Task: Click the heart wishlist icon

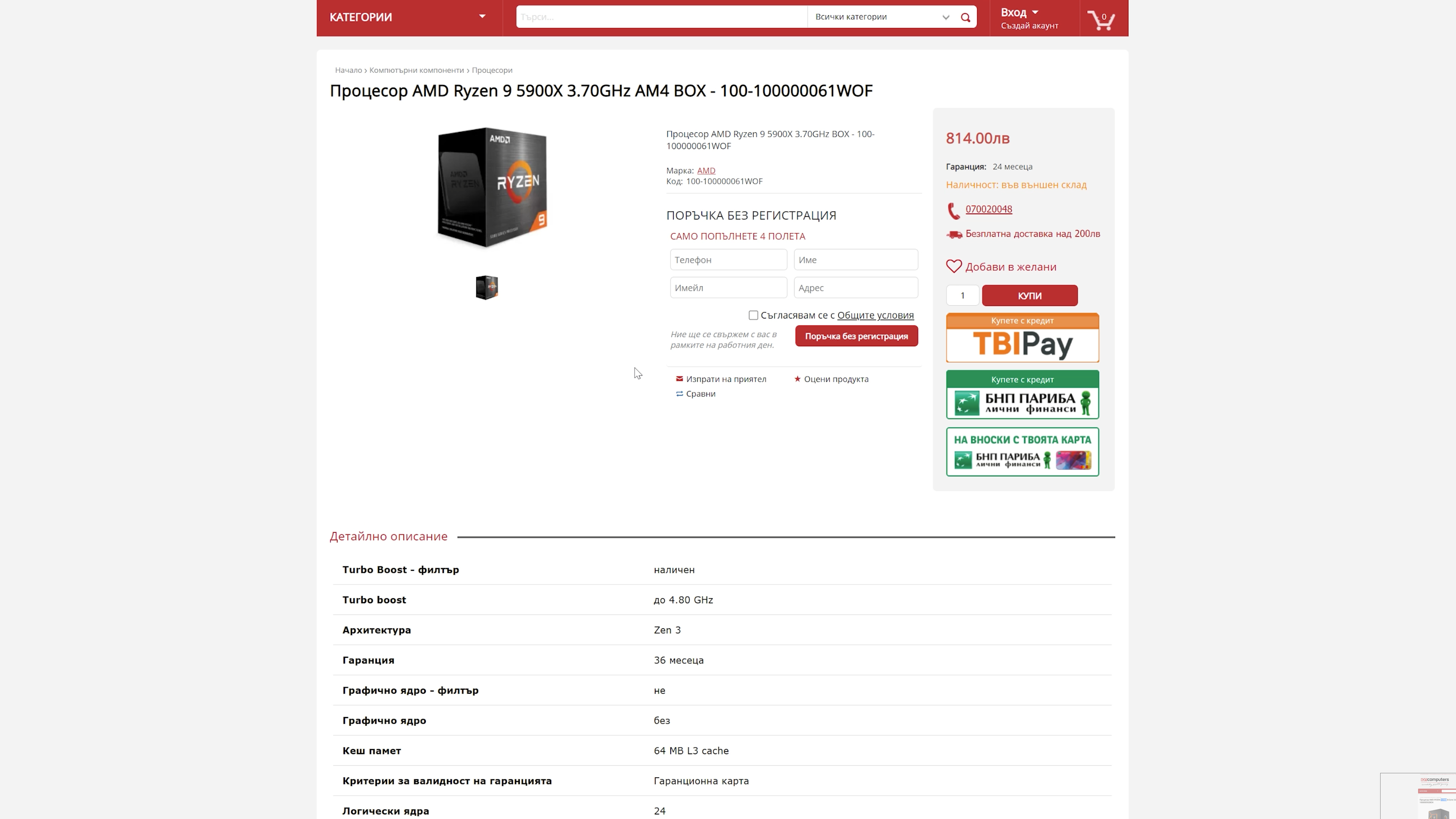Action: pyautogui.click(x=953, y=266)
